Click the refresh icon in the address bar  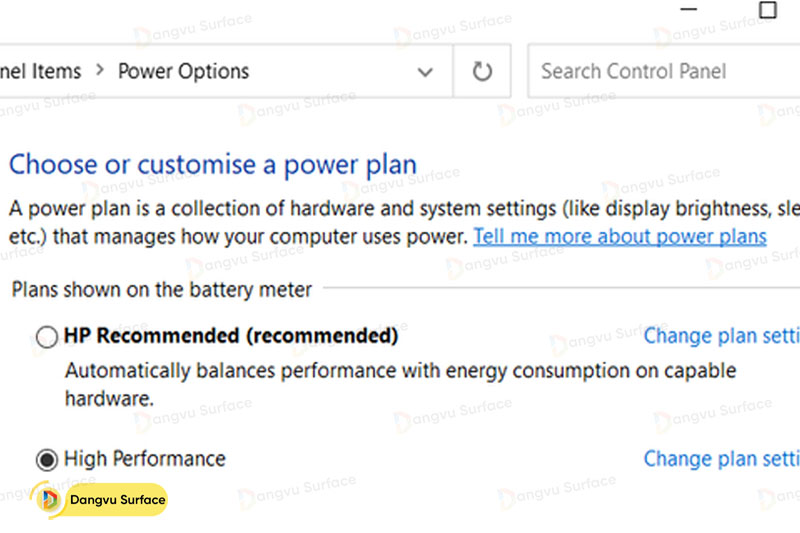482,71
